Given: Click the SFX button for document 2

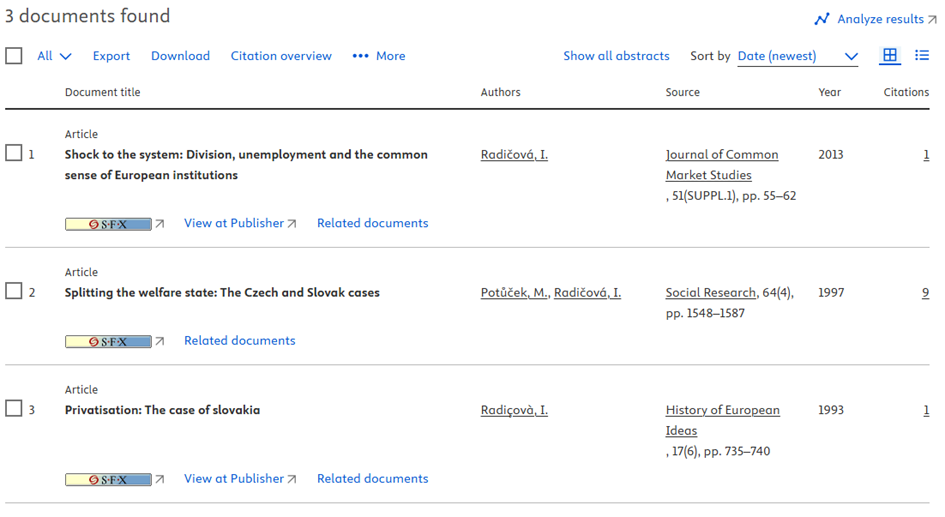Looking at the screenshot, I should pyautogui.click(x=108, y=341).
